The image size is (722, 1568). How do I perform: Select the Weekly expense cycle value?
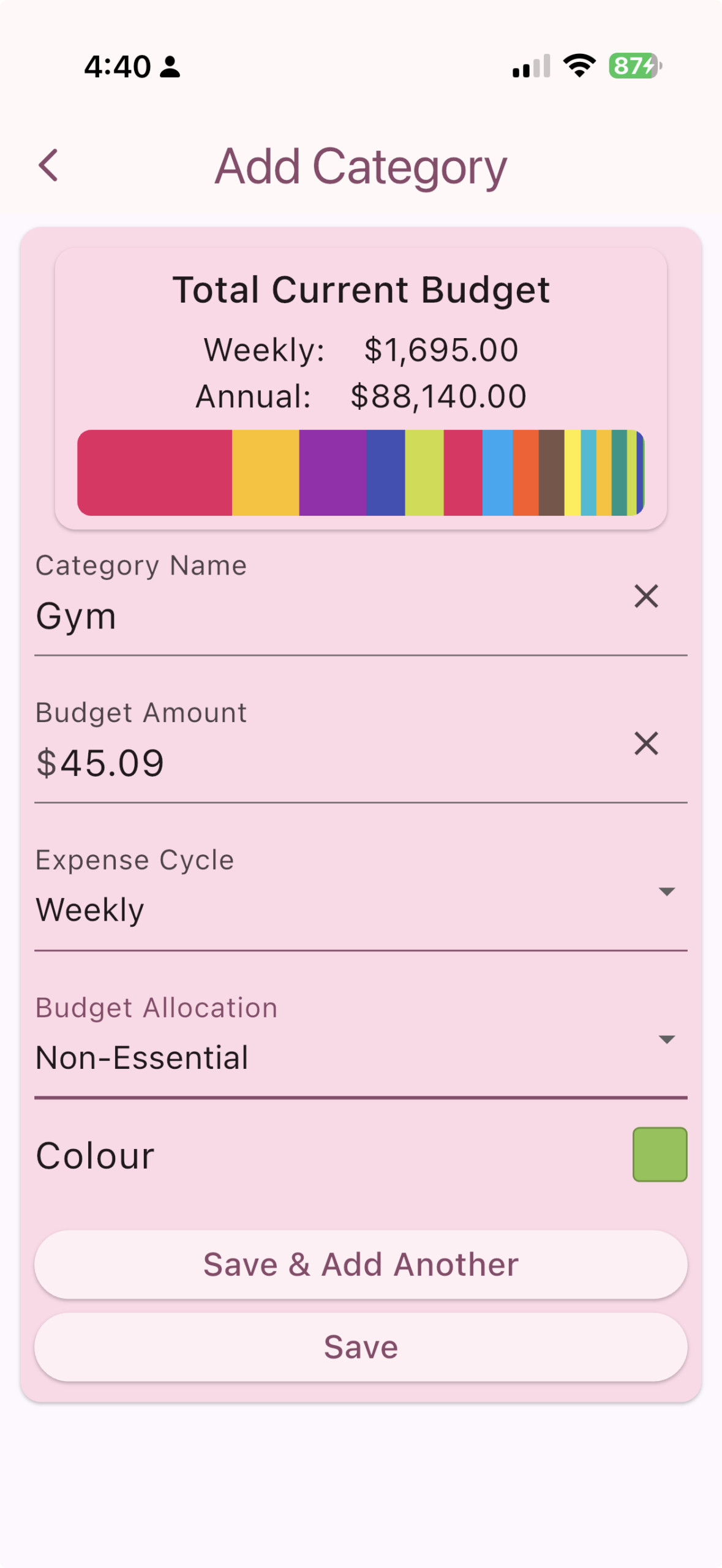(x=90, y=910)
